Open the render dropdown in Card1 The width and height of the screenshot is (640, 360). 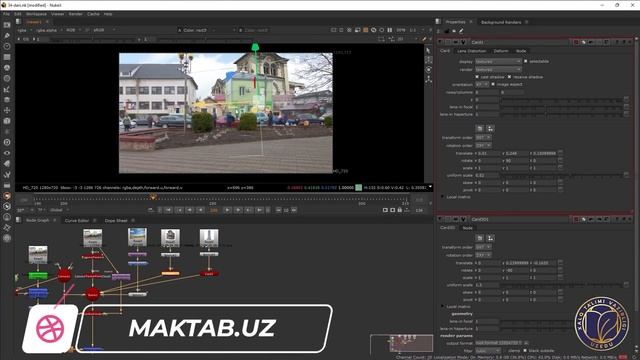pyautogui.click(x=498, y=69)
